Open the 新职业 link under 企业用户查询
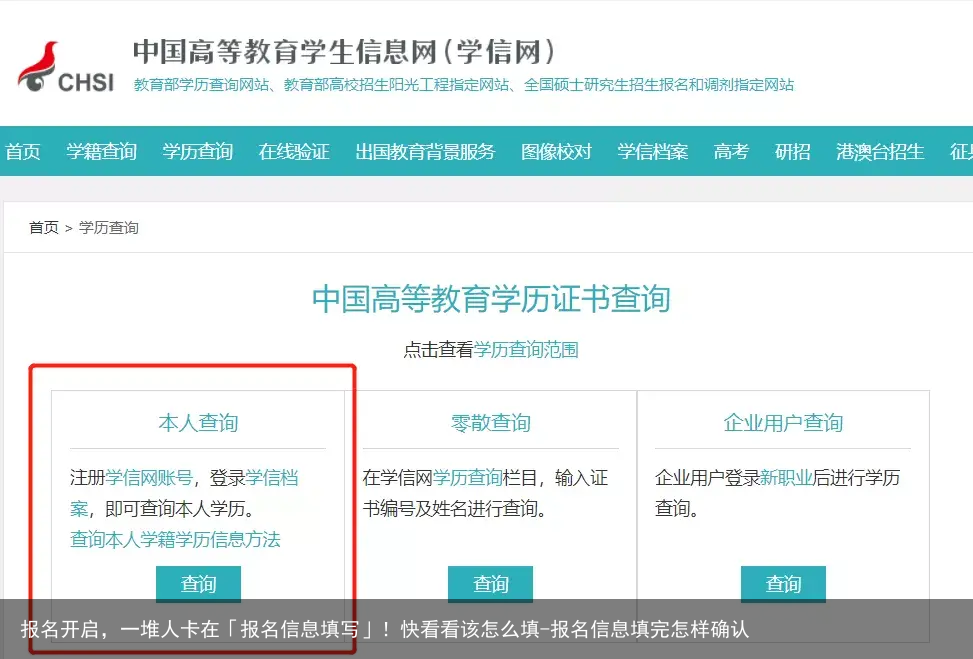The height and width of the screenshot is (659, 973). (789, 478)
